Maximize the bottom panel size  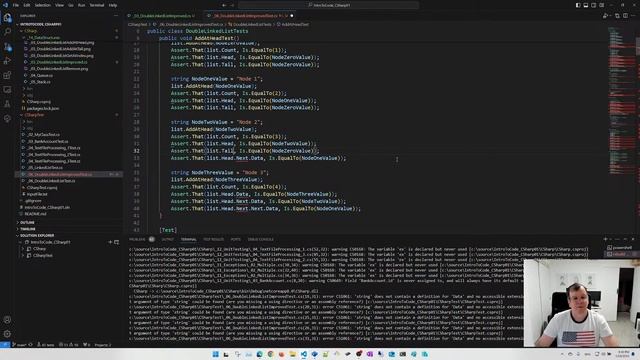[x=625, y=239]
